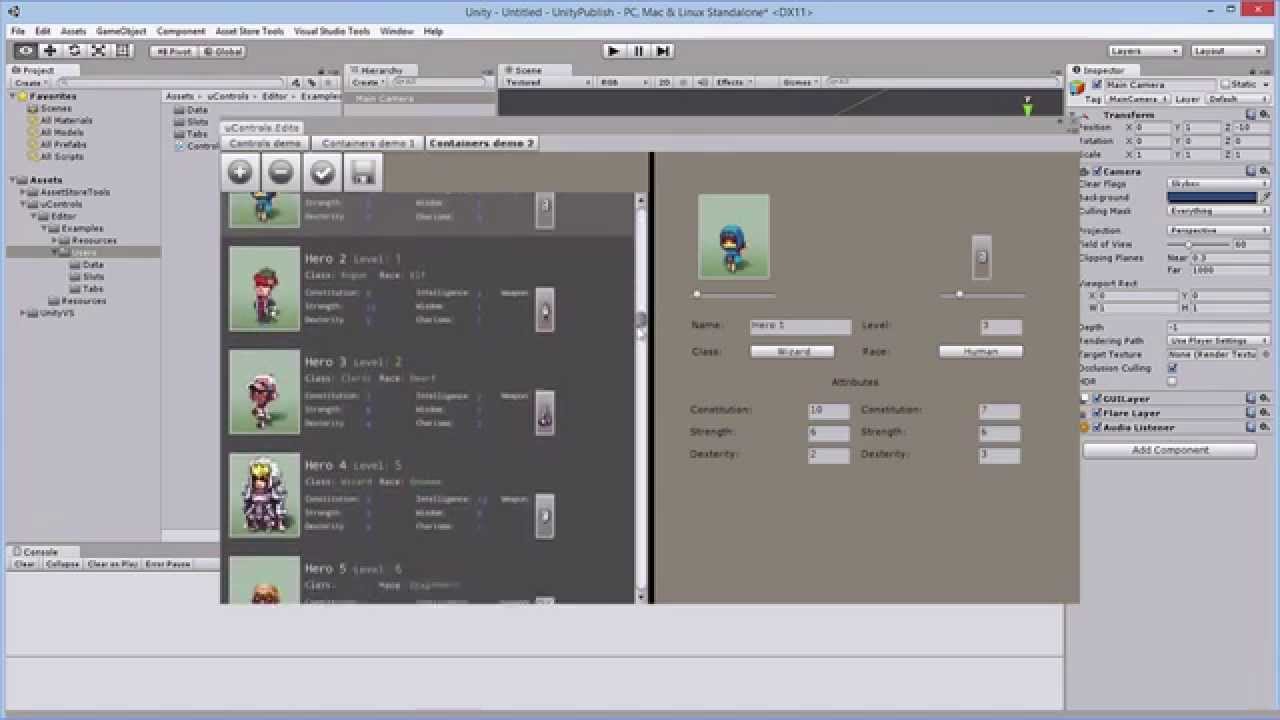Toggle GUILayer enabled checkbox

[1097, 398]
